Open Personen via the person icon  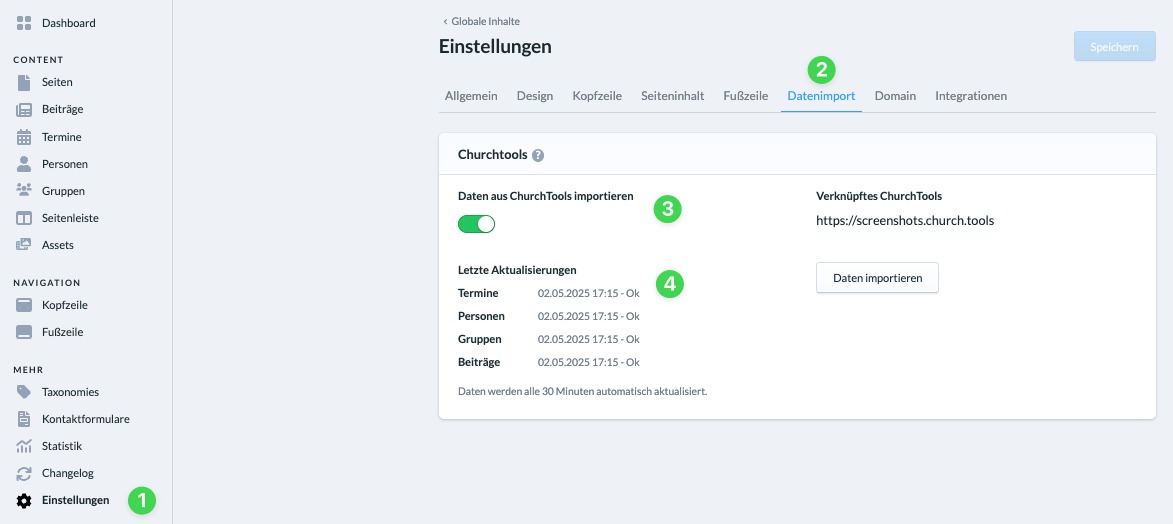[24, 164]
